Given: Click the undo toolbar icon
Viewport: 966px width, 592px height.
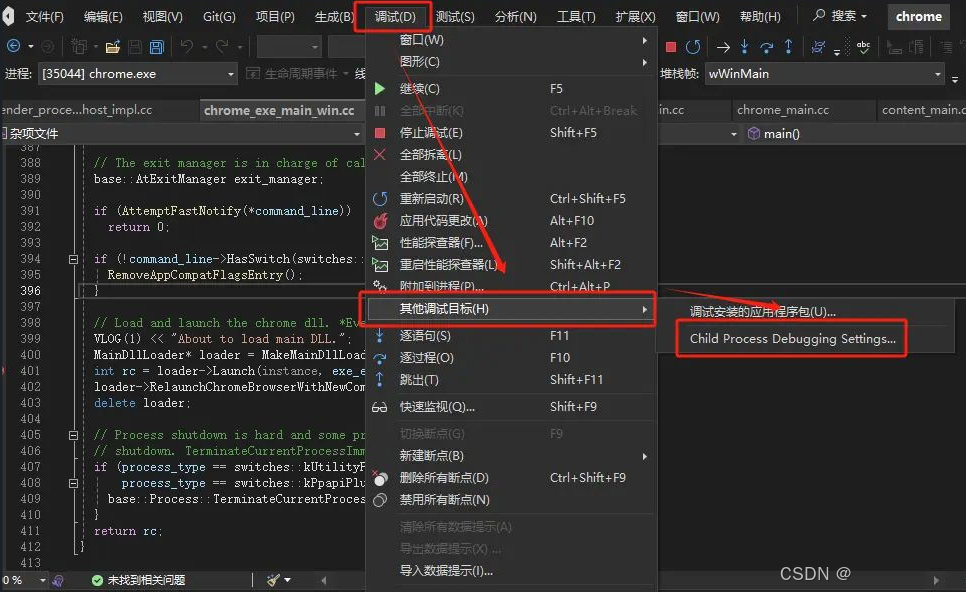Looking at the screenshot, I should pyautogui.click(x=187, y=46).
